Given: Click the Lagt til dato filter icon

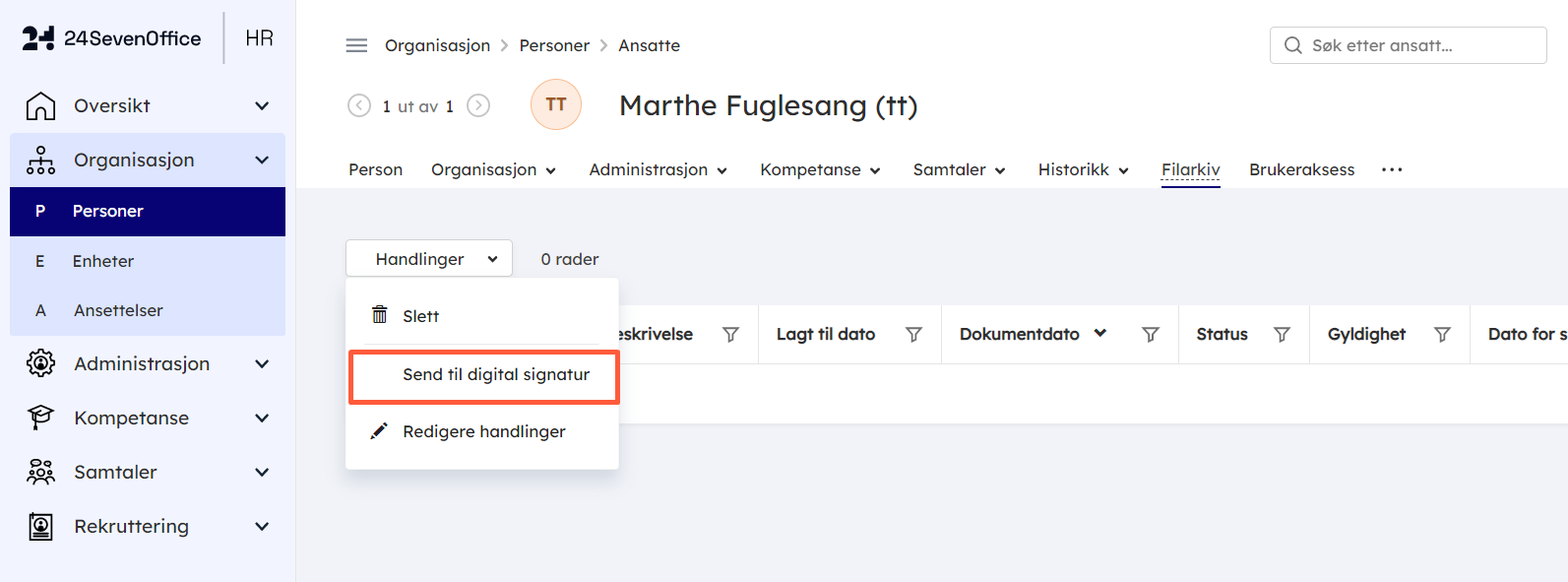Looking at the screenshot, I should click(913, 335).
